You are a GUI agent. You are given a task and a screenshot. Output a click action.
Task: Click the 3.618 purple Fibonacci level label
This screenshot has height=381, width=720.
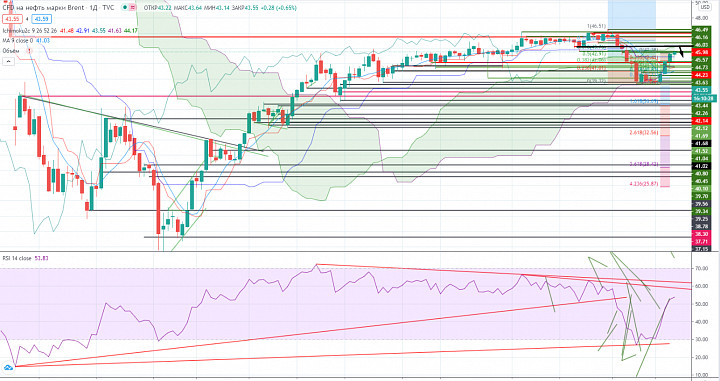coord(644,164)
